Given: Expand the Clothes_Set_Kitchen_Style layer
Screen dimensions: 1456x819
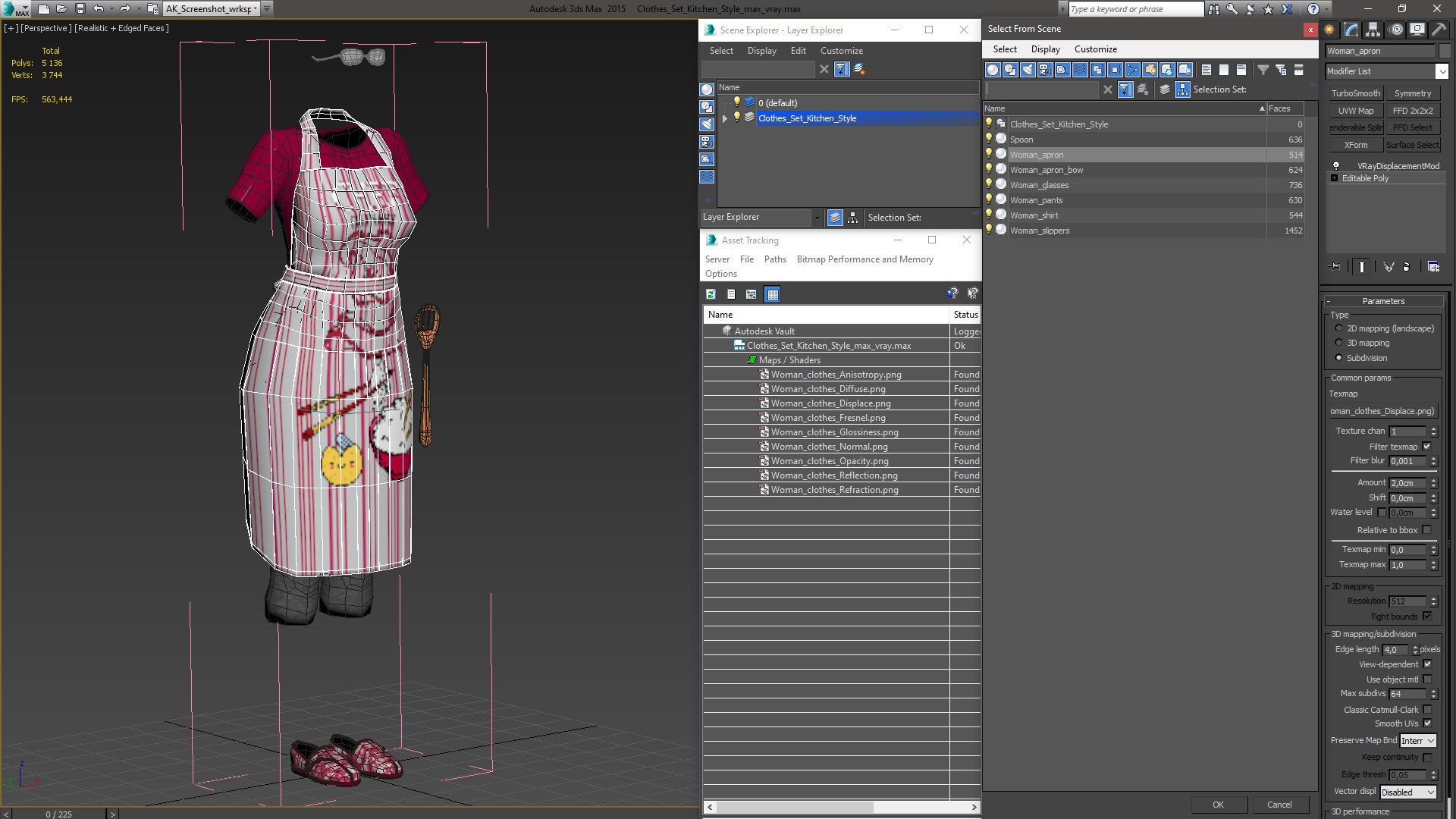Looking at the screenshot, I should (725, 118).
